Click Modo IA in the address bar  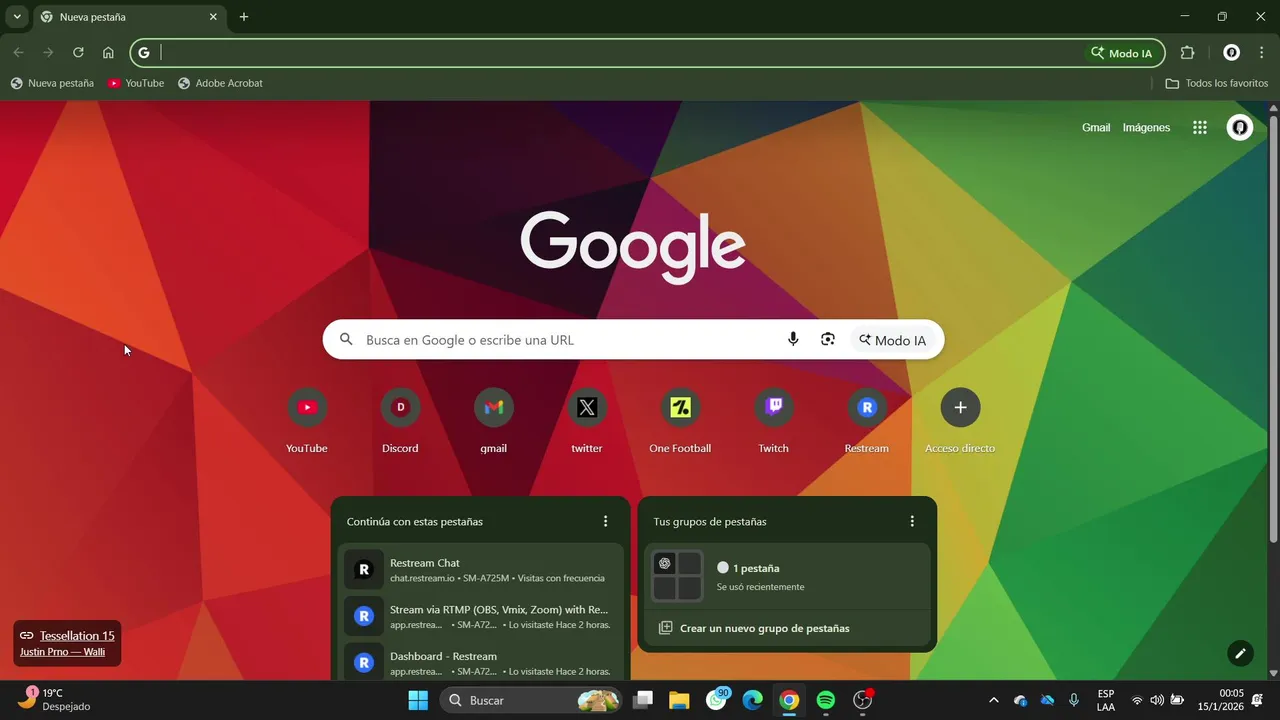click(x=1121, y=53)
